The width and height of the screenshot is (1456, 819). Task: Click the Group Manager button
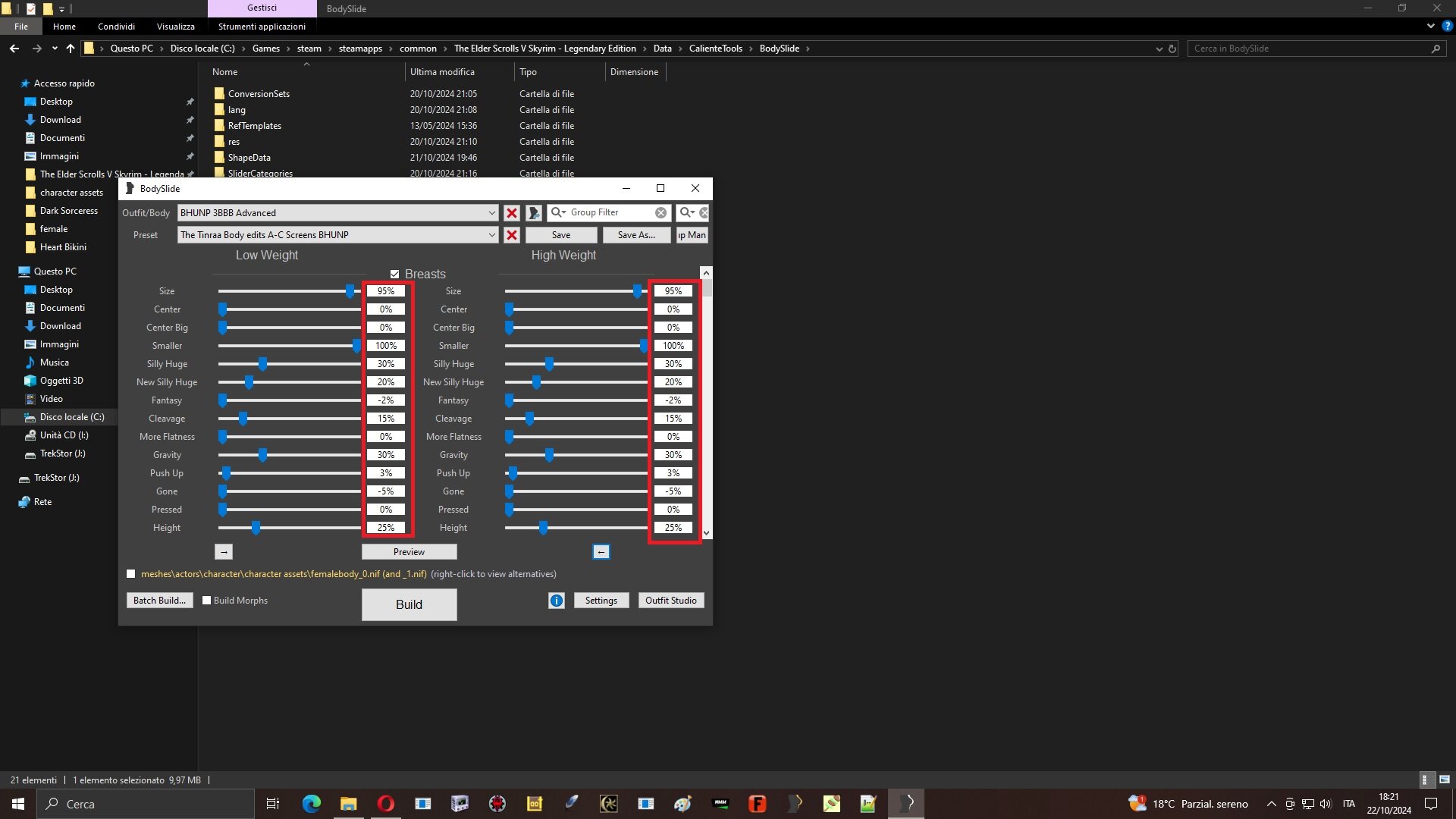[692, 235]
